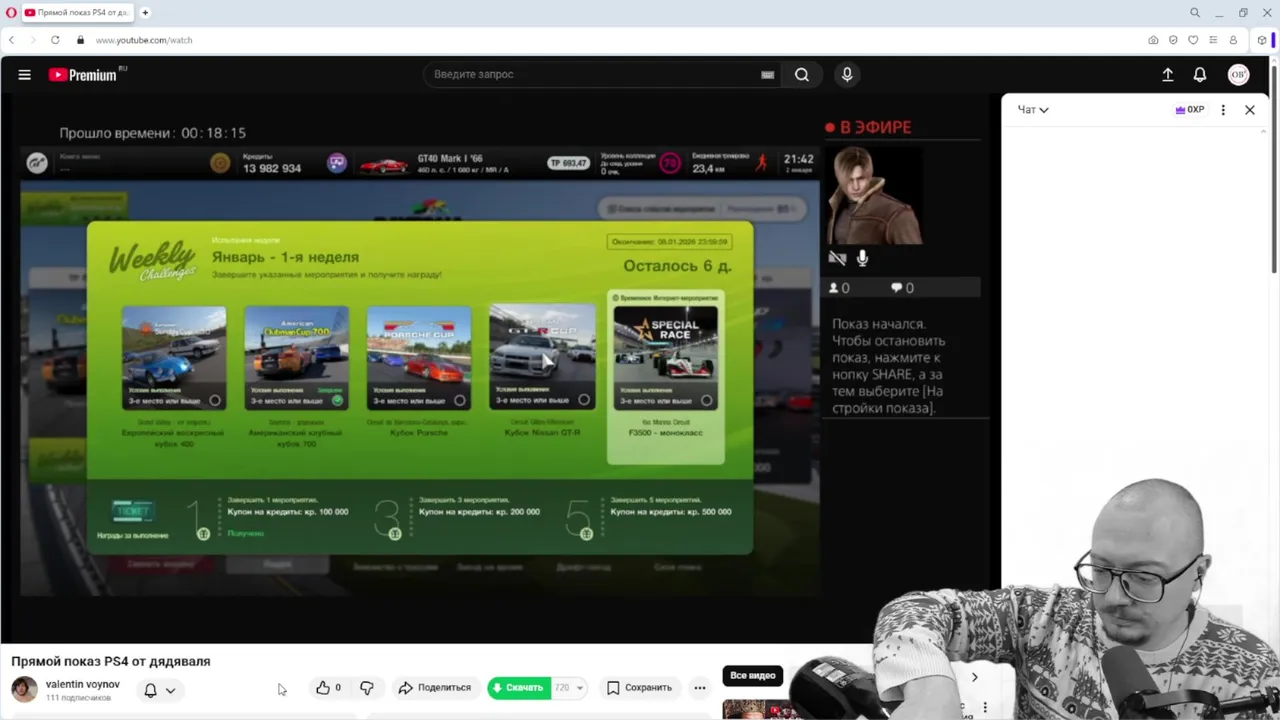The height and width of the screenshot is (720, 1280).
Task: Open the extensions cube icon
Action: (1263, 40)
